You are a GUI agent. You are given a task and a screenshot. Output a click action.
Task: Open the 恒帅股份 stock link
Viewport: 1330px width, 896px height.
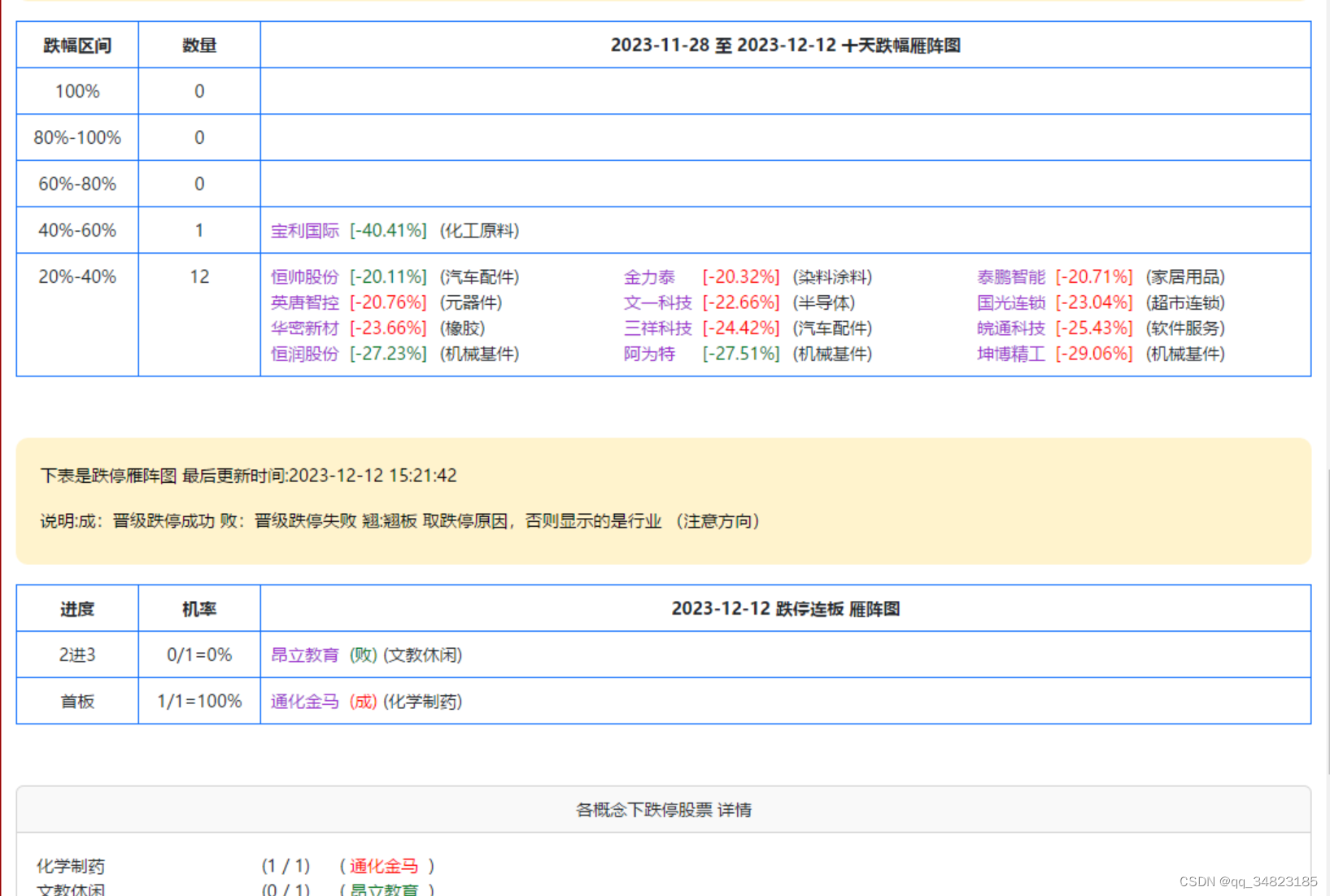305,277
